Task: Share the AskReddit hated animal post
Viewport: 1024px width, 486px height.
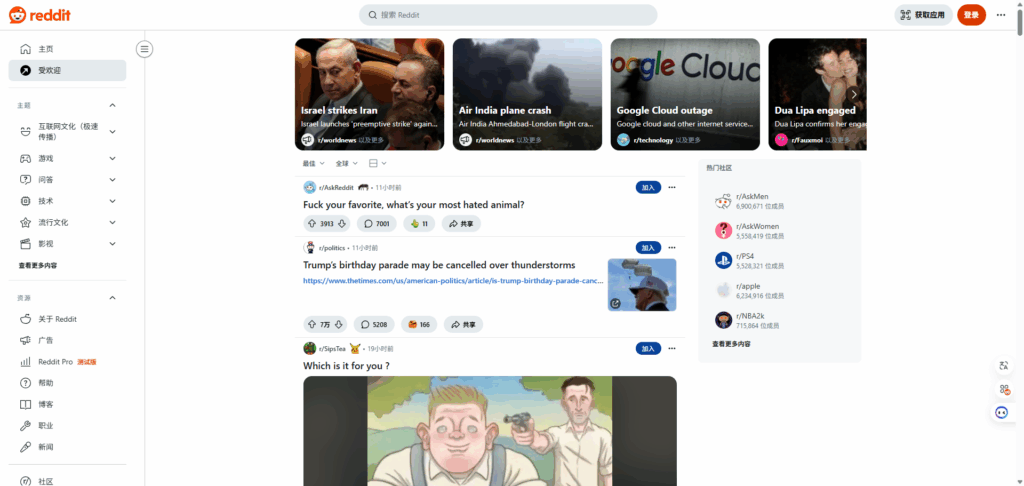Action: (461, 223)
